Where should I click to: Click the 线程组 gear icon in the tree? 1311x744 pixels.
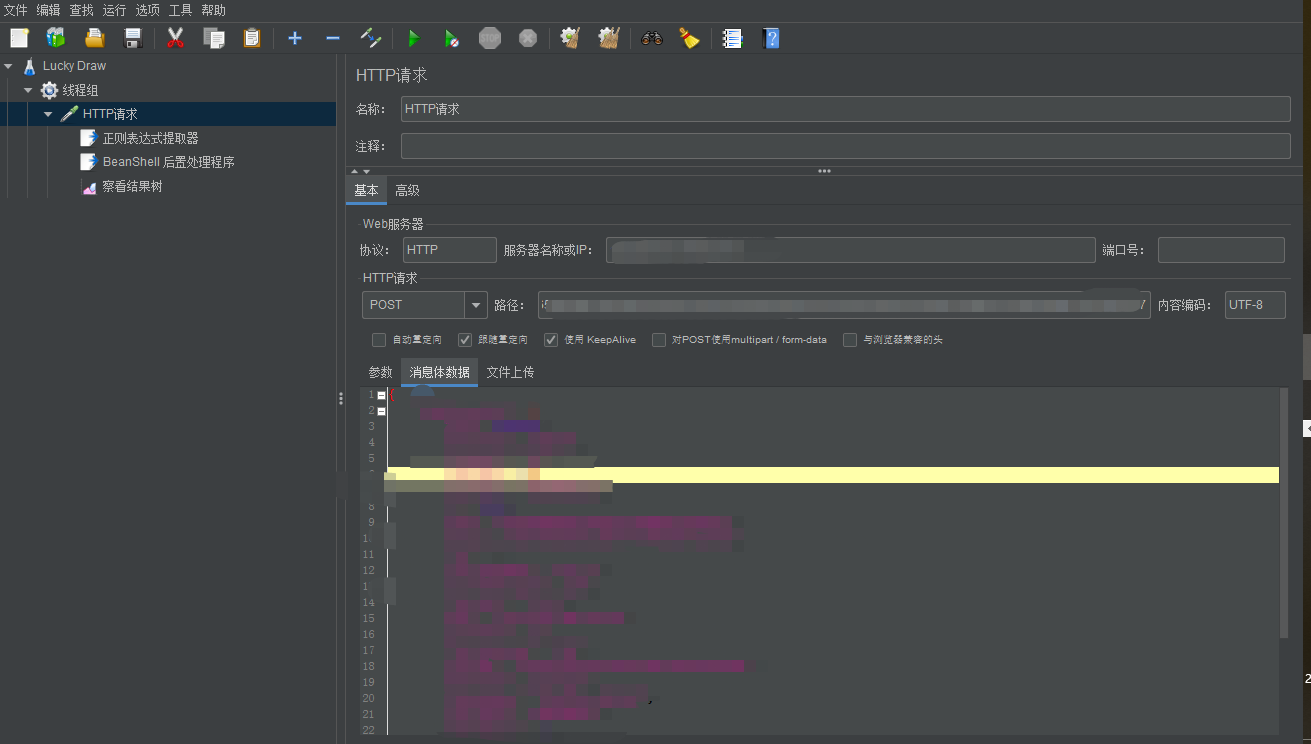click(x=49, y=90)
